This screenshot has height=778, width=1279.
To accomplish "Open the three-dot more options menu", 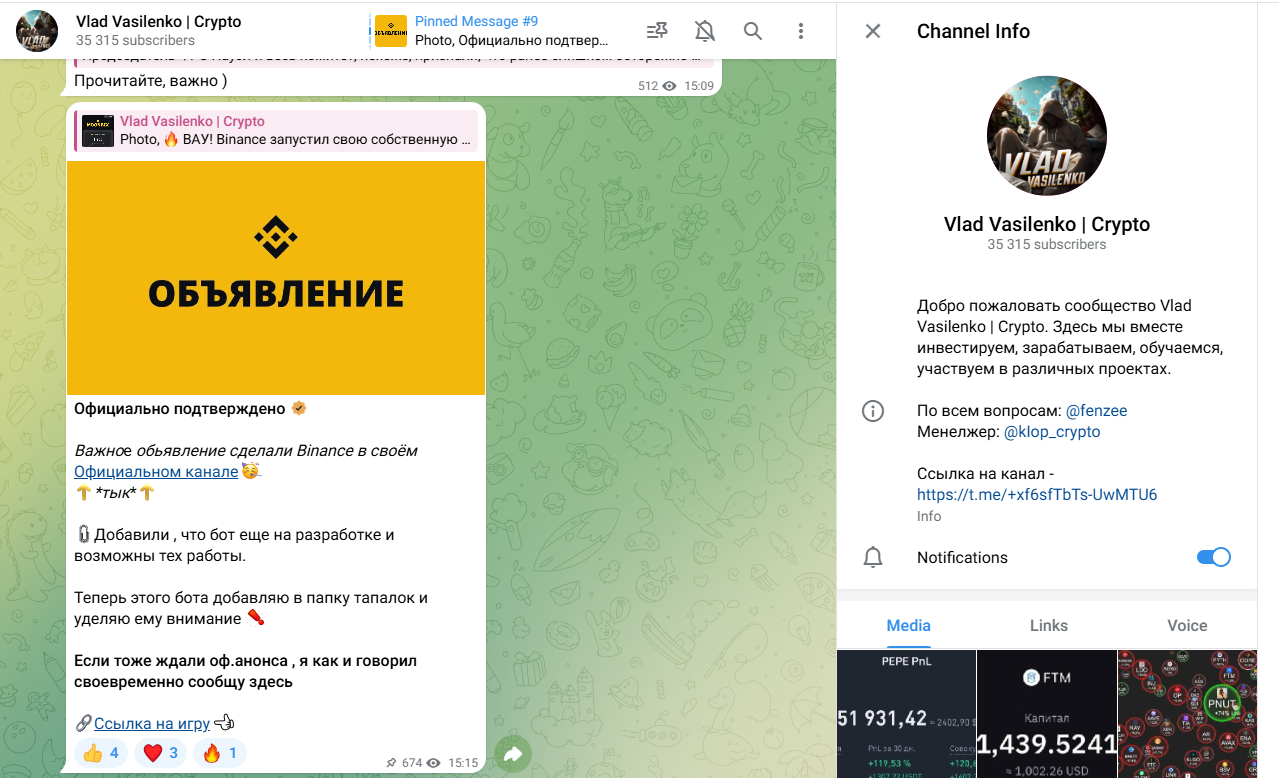I will (x=801, y=31).
